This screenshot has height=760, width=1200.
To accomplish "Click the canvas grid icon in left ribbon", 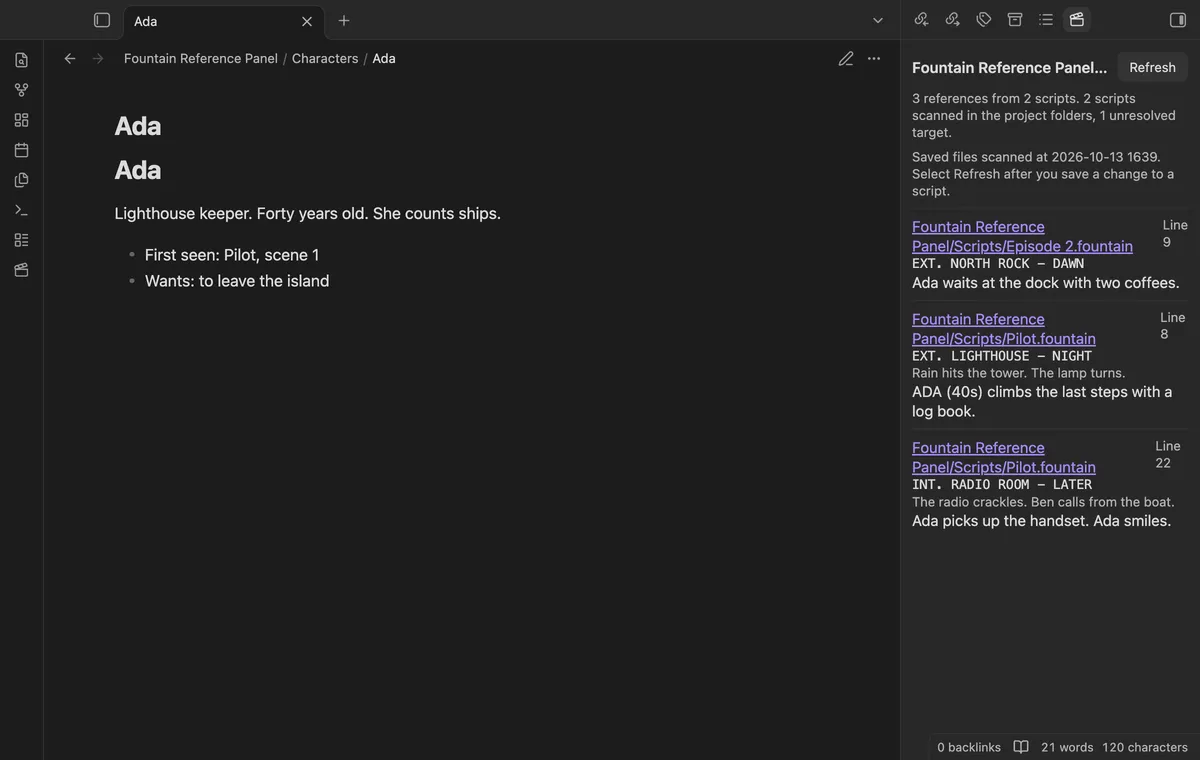I will pyautogui.click(x=21, y=120).
